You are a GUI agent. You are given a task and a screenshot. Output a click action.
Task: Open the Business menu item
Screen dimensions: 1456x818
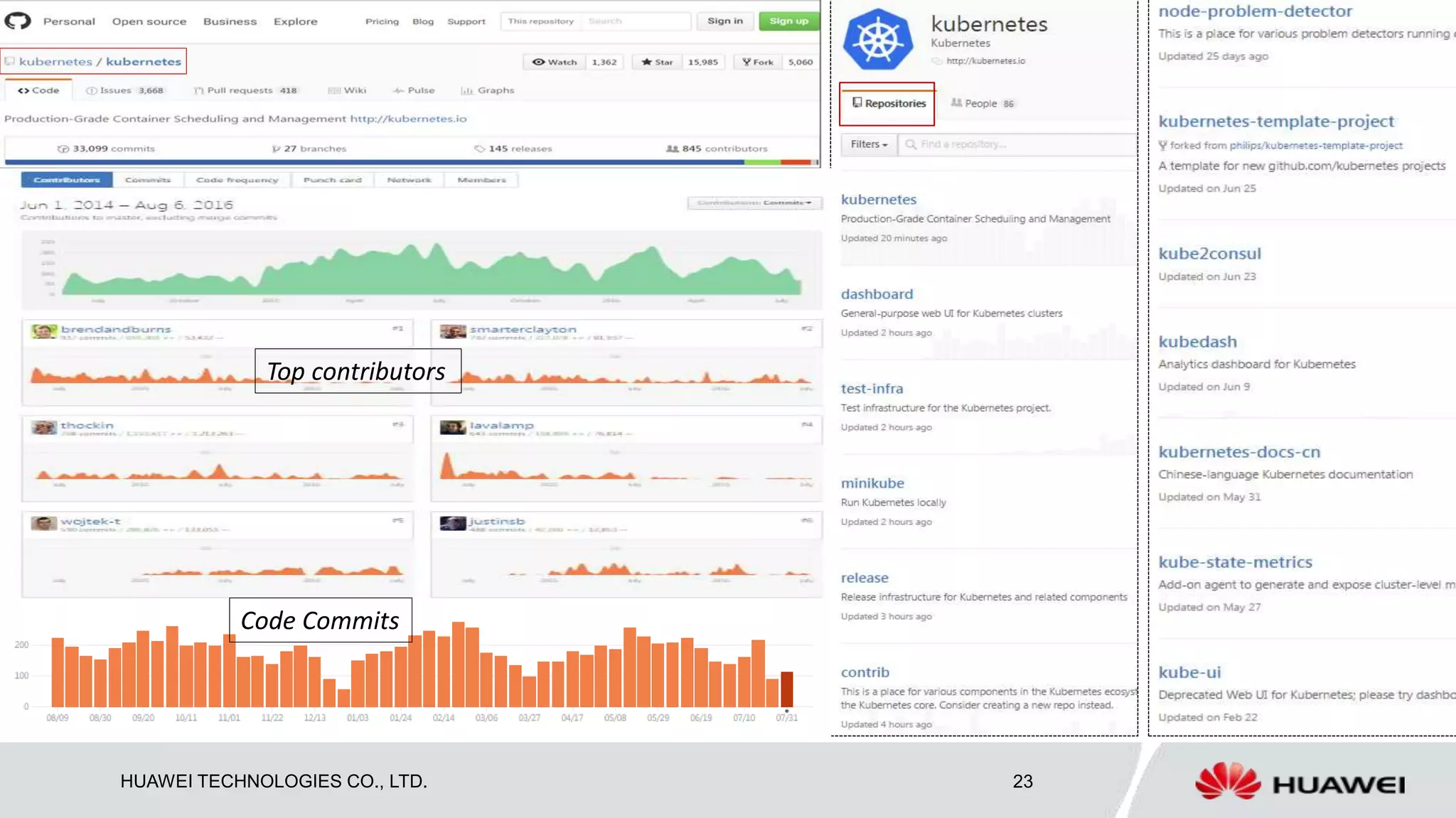tap(230, 21)
